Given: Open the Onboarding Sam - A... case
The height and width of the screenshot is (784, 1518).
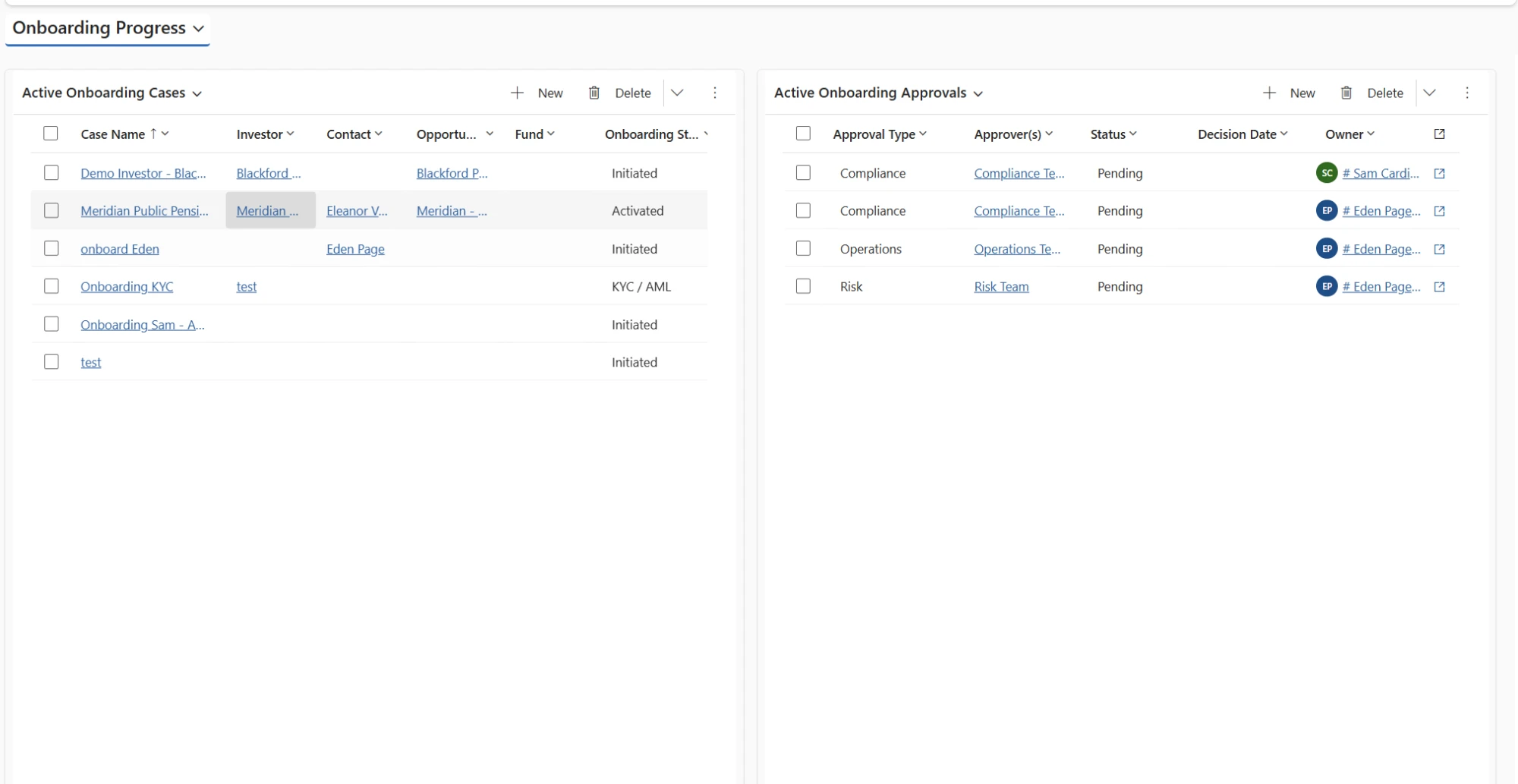Looking at the screenshot, I should [x=143, y=325].
